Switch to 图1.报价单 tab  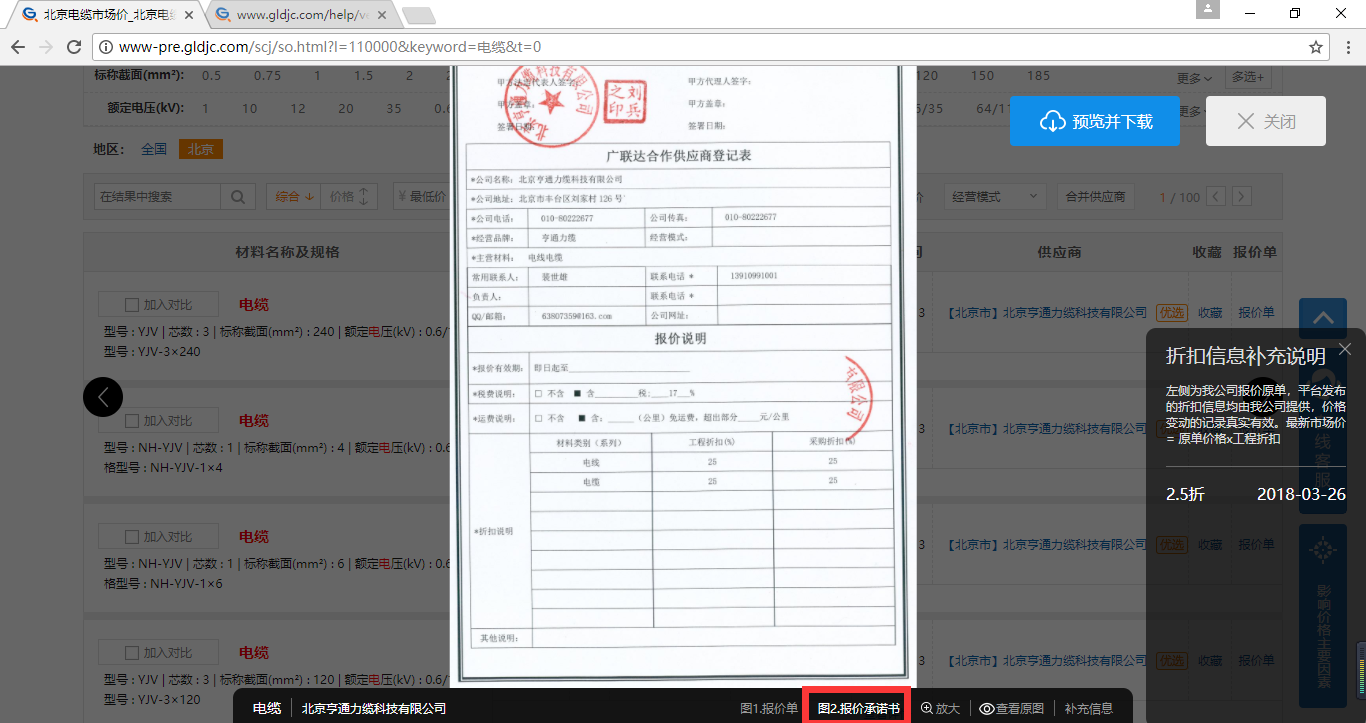(x=769, y=708)
